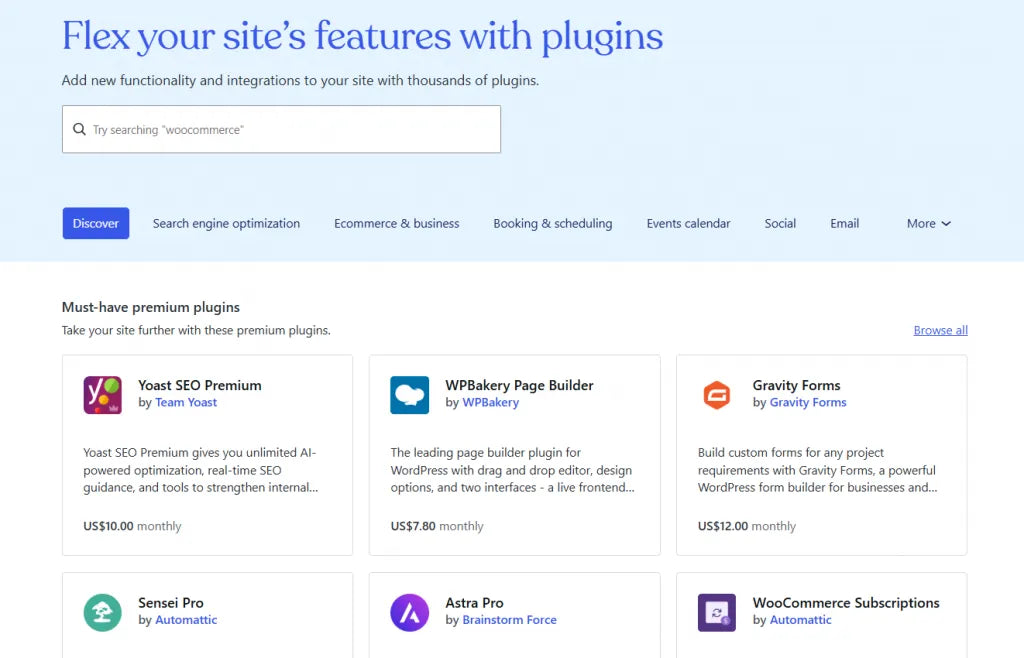
Task: Click the Astra Pro purple logo icon
Action: click(409, 611)
